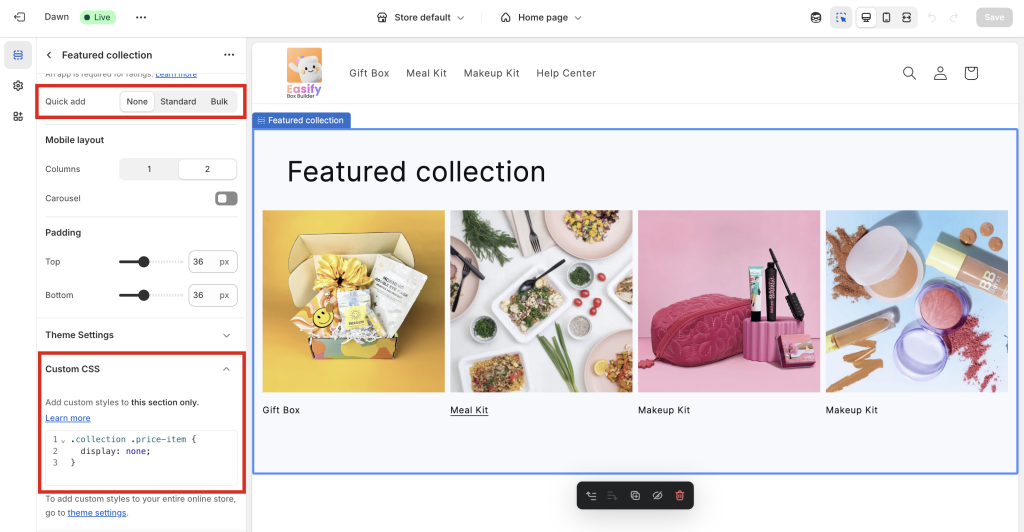The image size is (1024, 532).
Task: Click the account icon in store header
Action: point(940,73)
